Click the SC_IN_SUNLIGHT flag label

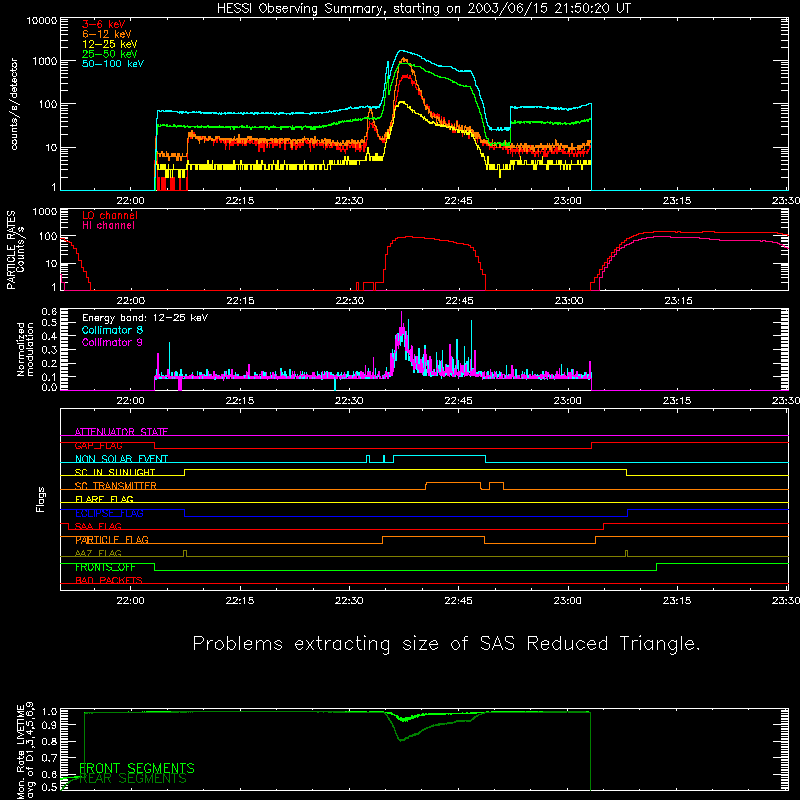tap(115, 472)
